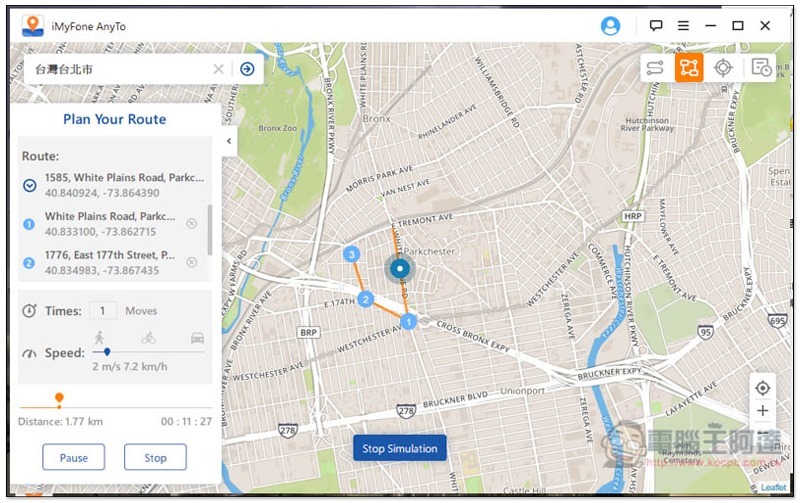Click map waypoint marker 2
This screenshot has width=800, height=503.
[x=365, y=299]
